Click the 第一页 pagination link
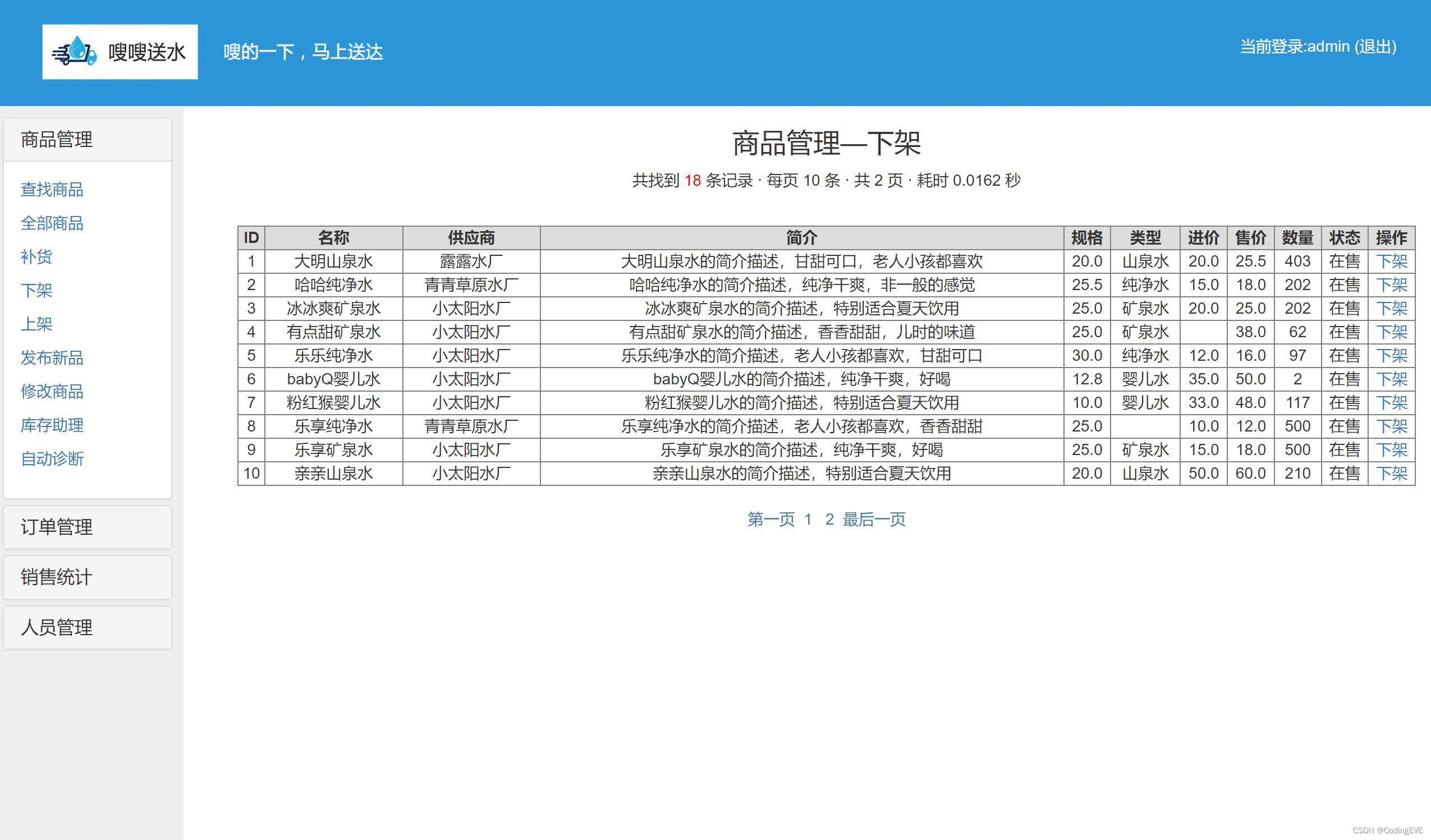This screenshot has width=1431, height=840. click(x=770, y=519)
